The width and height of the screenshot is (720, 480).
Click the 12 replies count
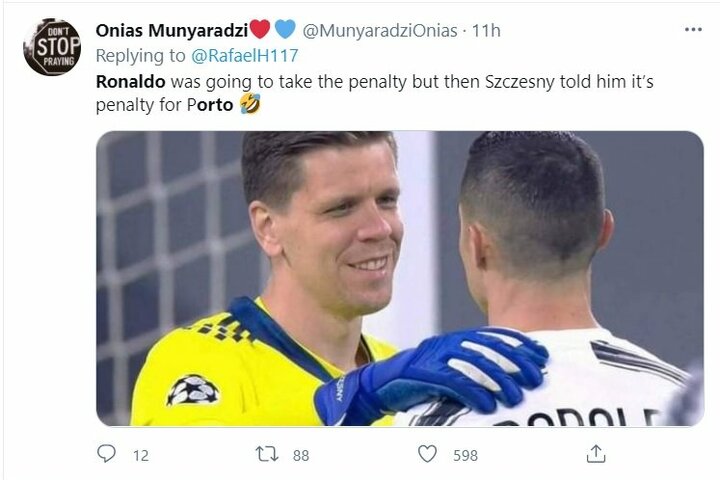click(x=141, y=455)
